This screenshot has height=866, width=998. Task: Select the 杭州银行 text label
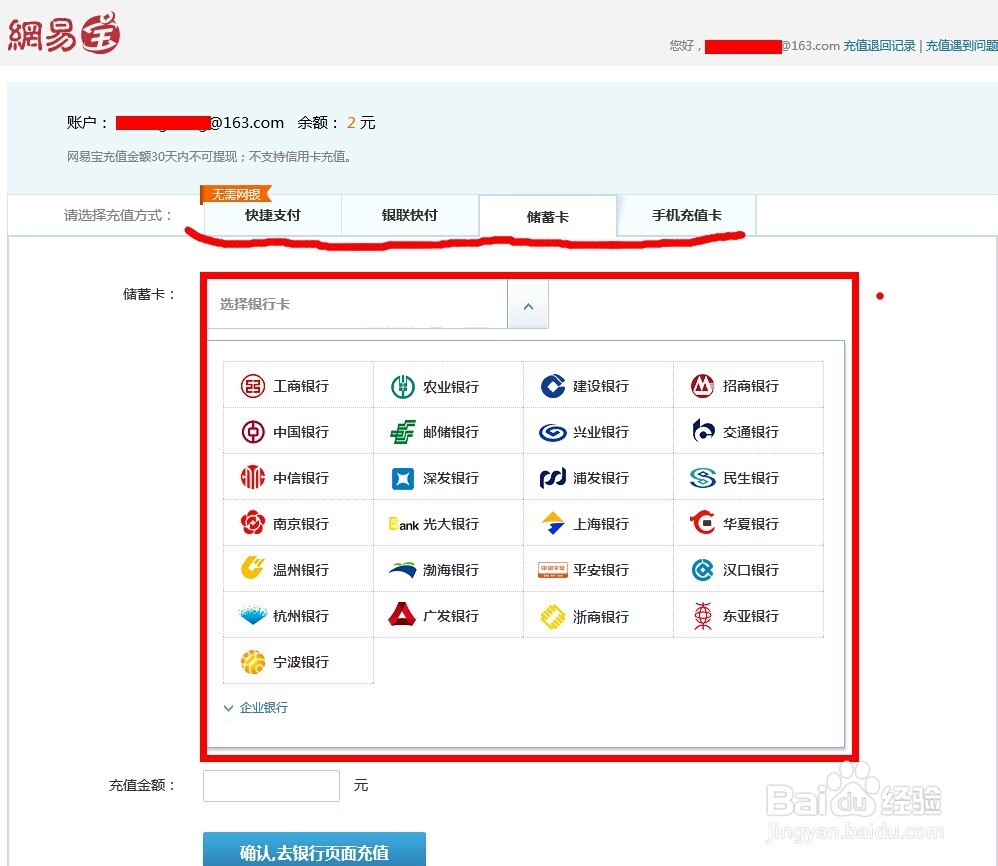[301, 616]
